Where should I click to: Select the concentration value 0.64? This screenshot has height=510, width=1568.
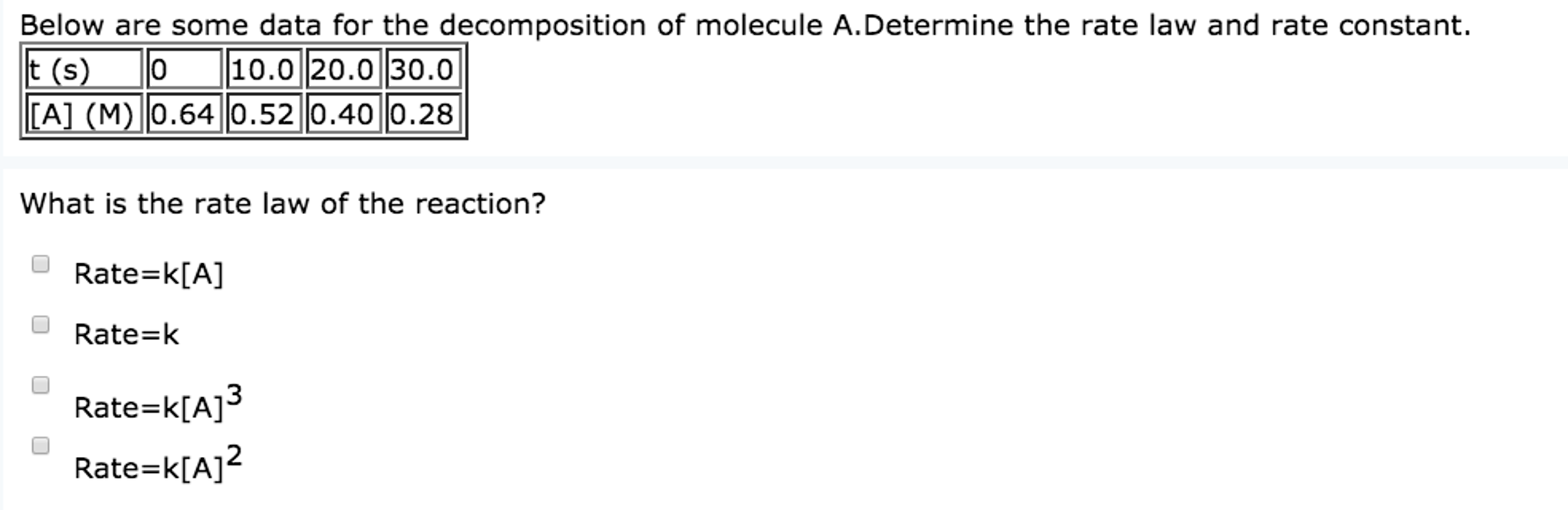[184, 114]
